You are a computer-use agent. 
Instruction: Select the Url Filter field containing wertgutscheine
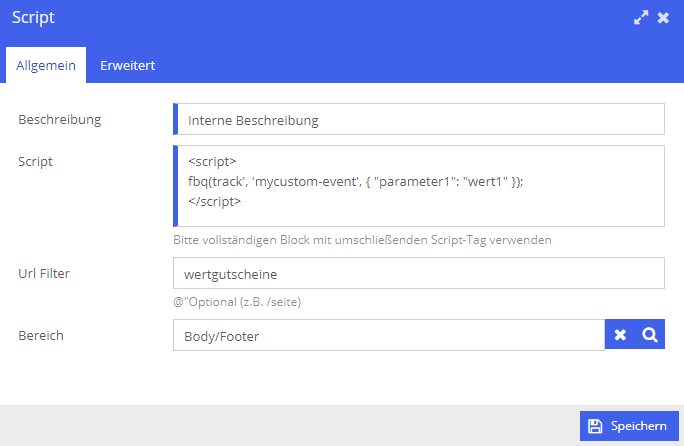click(419, 273)
